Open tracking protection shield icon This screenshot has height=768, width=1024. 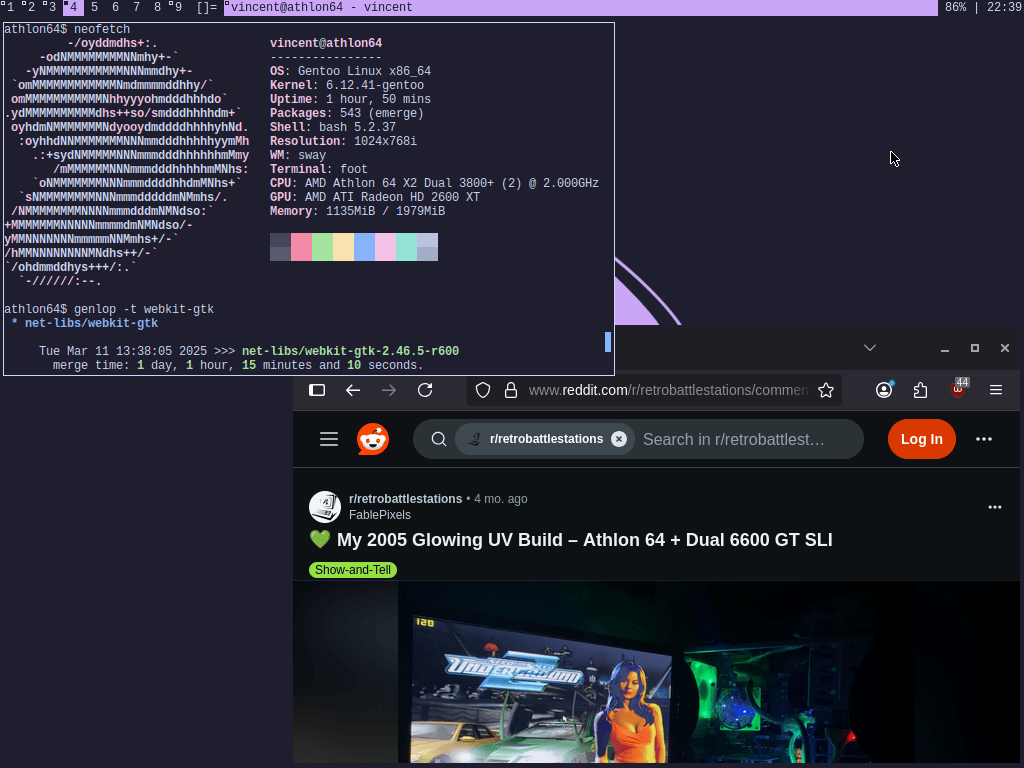[x=483, y=390]
